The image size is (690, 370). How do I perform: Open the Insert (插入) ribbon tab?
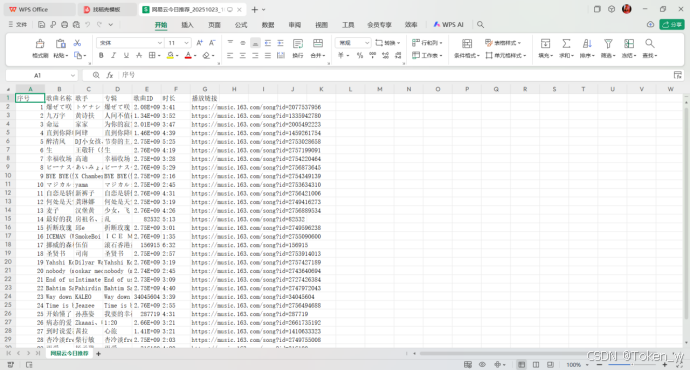click(187, 25)
